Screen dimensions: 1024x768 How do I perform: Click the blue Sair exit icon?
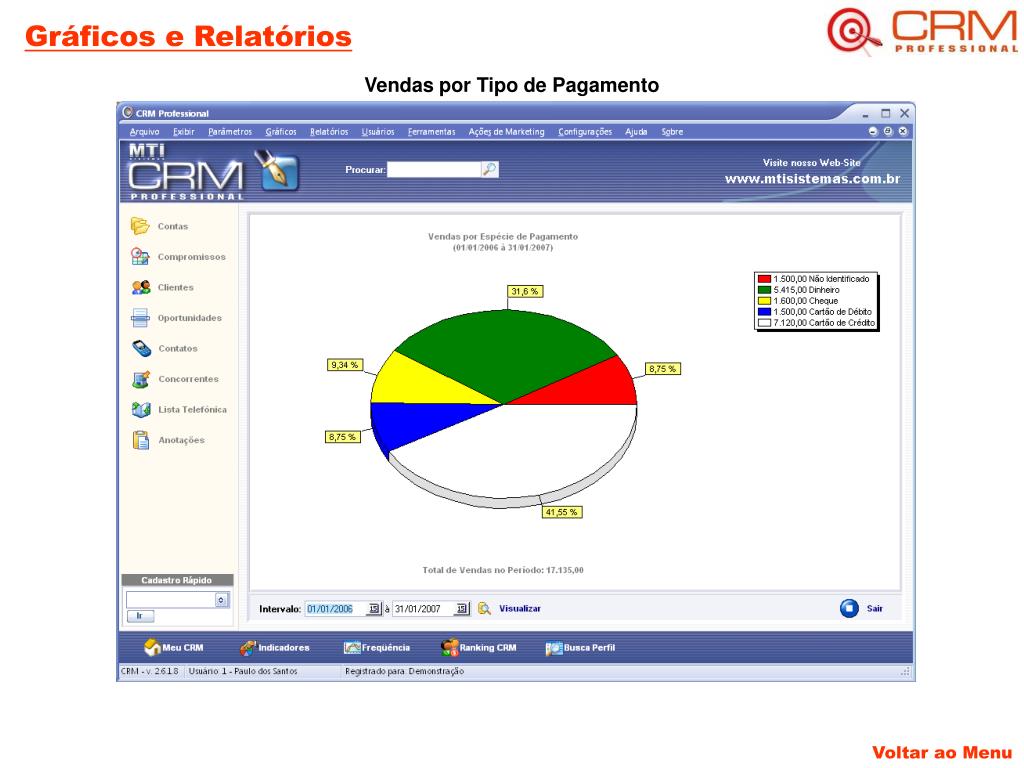click(x=849, y=608)
